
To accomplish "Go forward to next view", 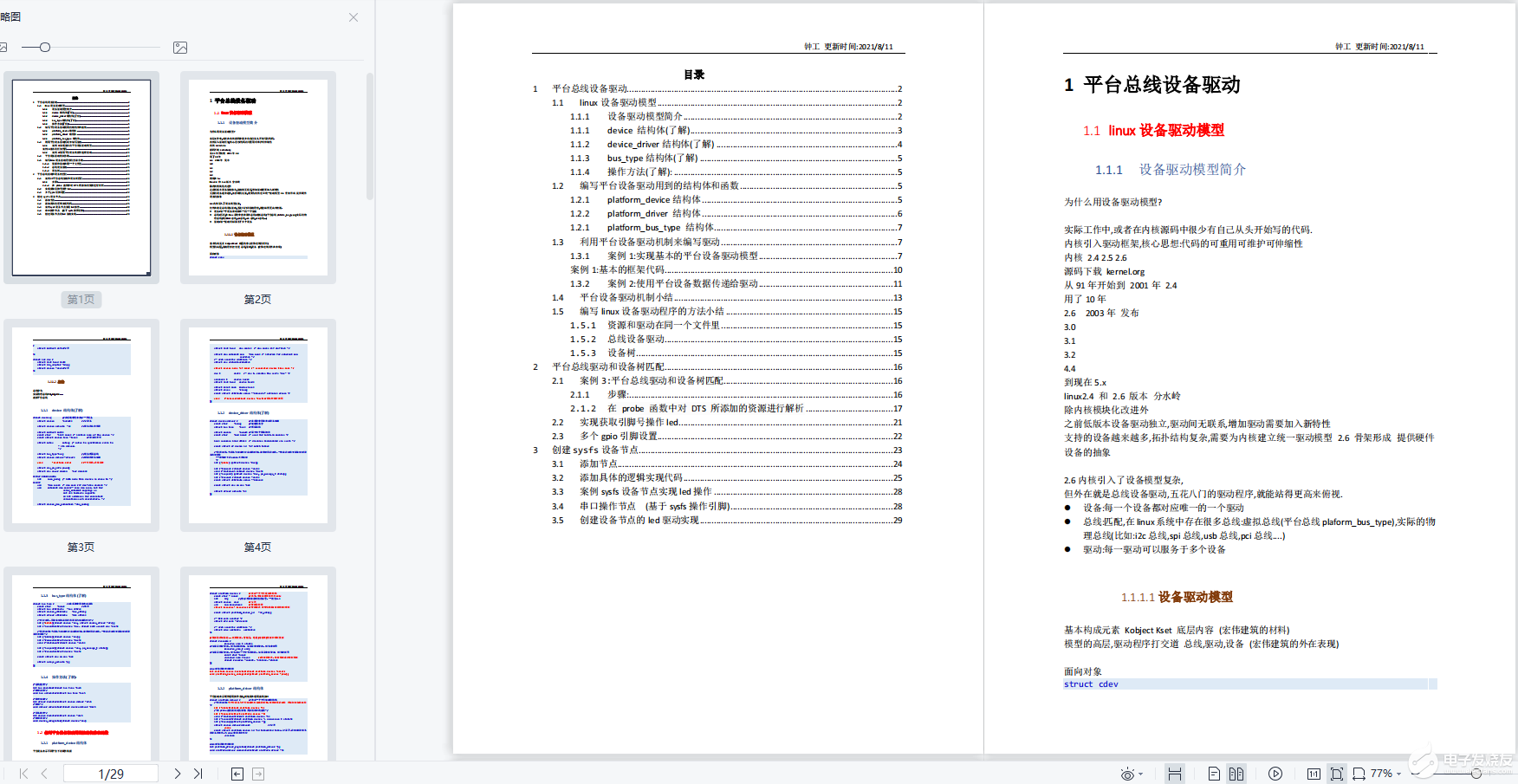I will coord(258,774).
